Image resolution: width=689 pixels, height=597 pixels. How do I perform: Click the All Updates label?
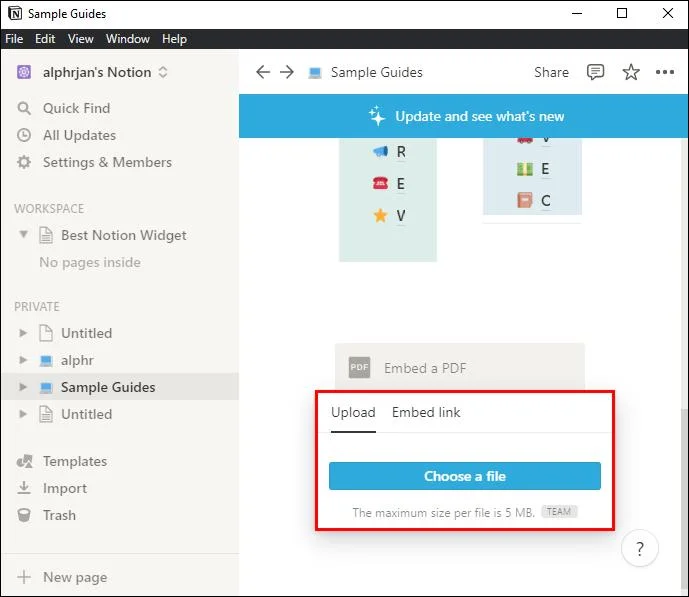pos(80,135)
